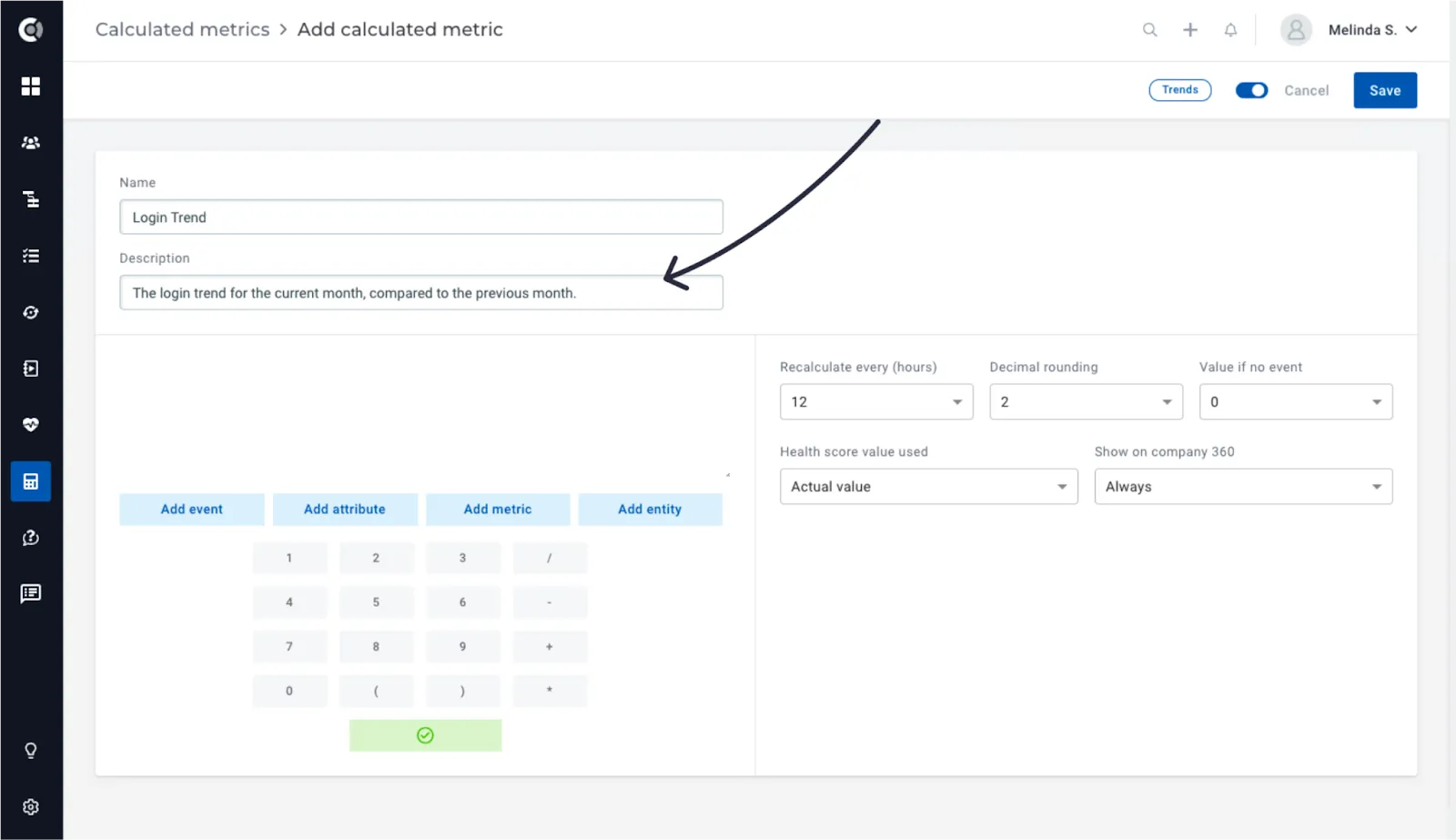Click keypad digit 7
This screenshot has width=1456, height=840.
point(289,647)
